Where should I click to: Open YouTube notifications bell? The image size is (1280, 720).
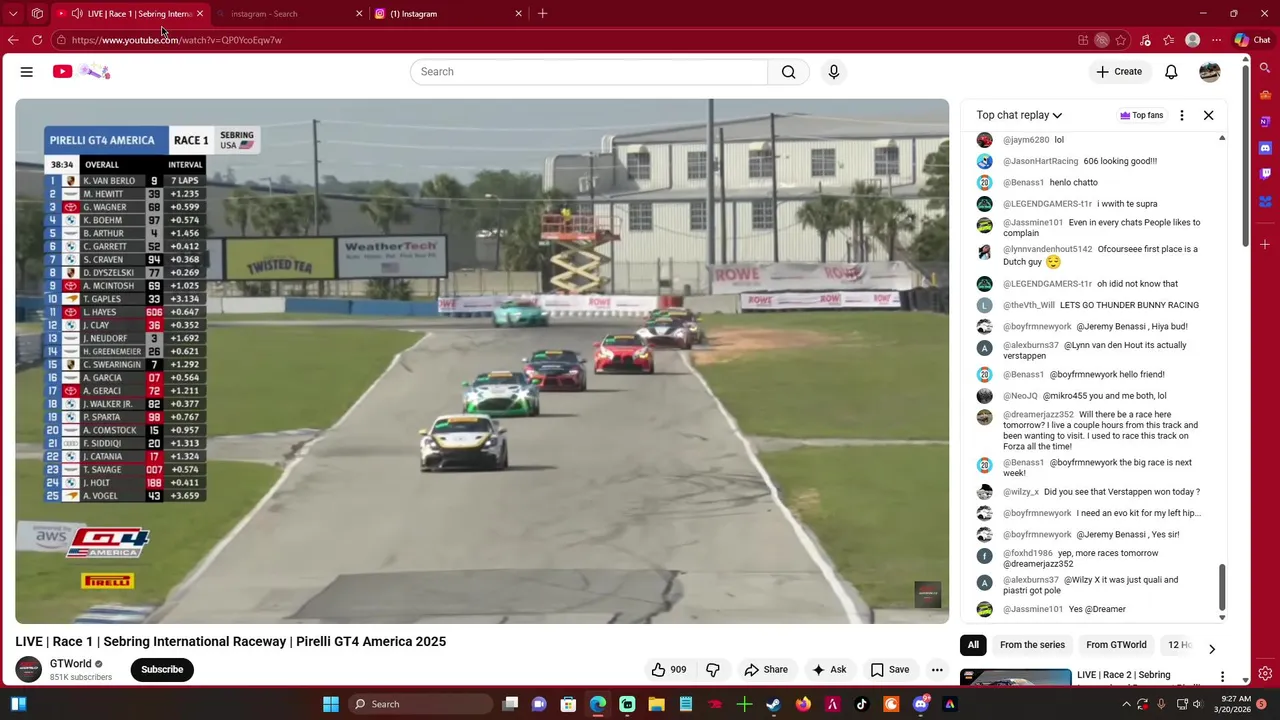(x=1171, y=72)
